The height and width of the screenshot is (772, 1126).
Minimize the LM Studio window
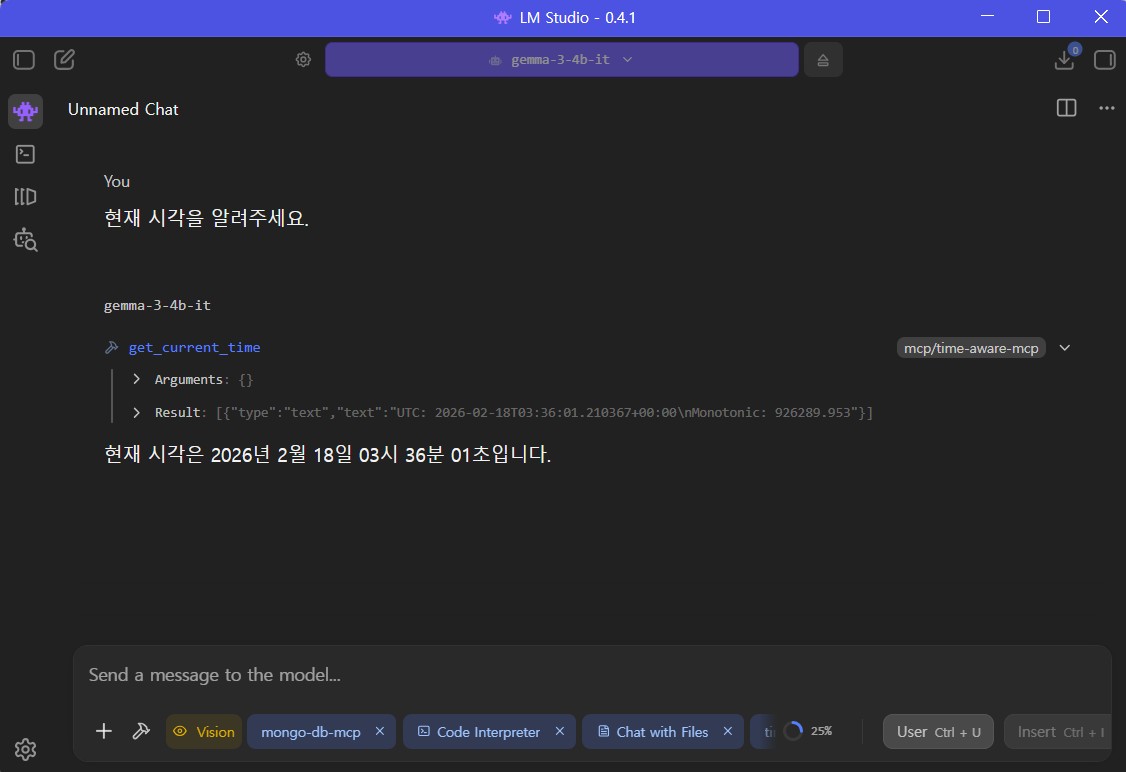[x=987, y=17]
